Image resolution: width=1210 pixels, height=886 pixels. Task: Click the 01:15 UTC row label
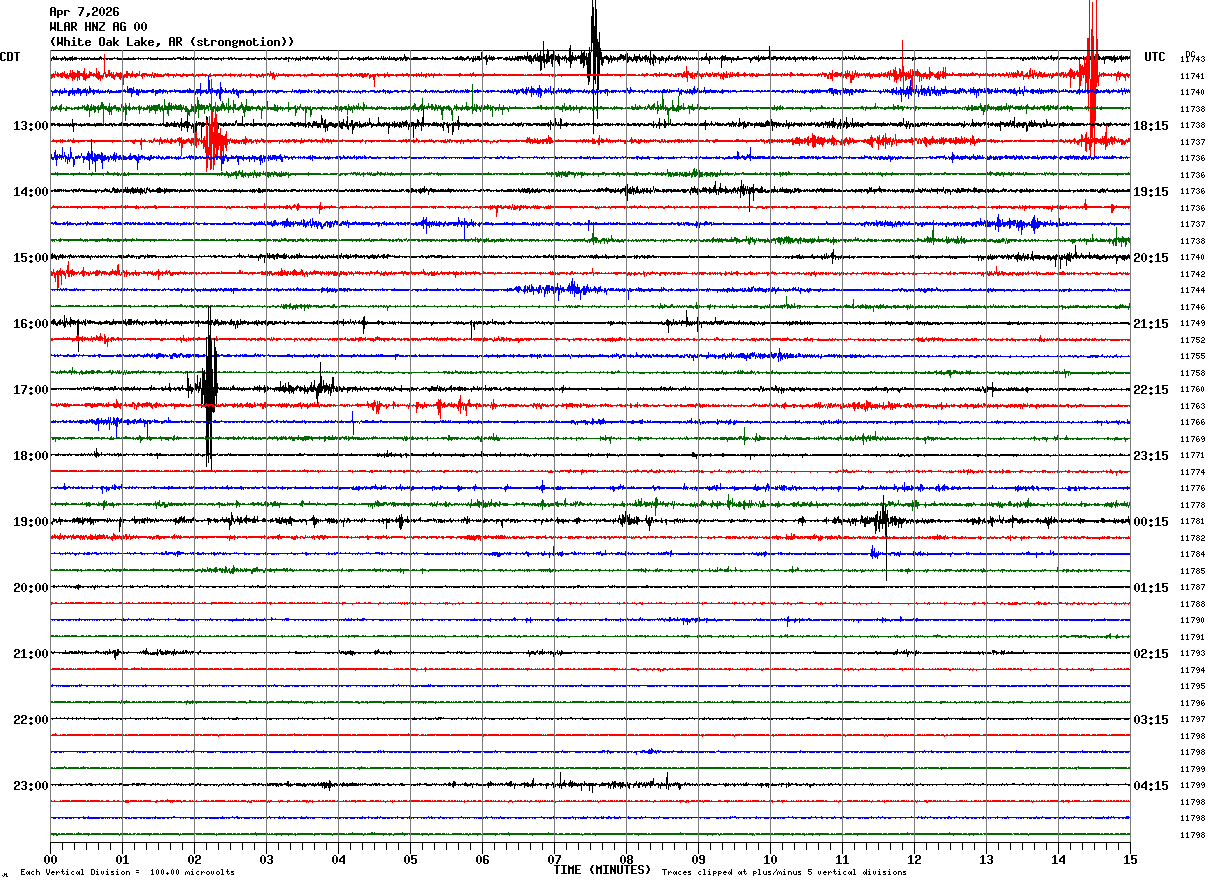point(1150,587)
